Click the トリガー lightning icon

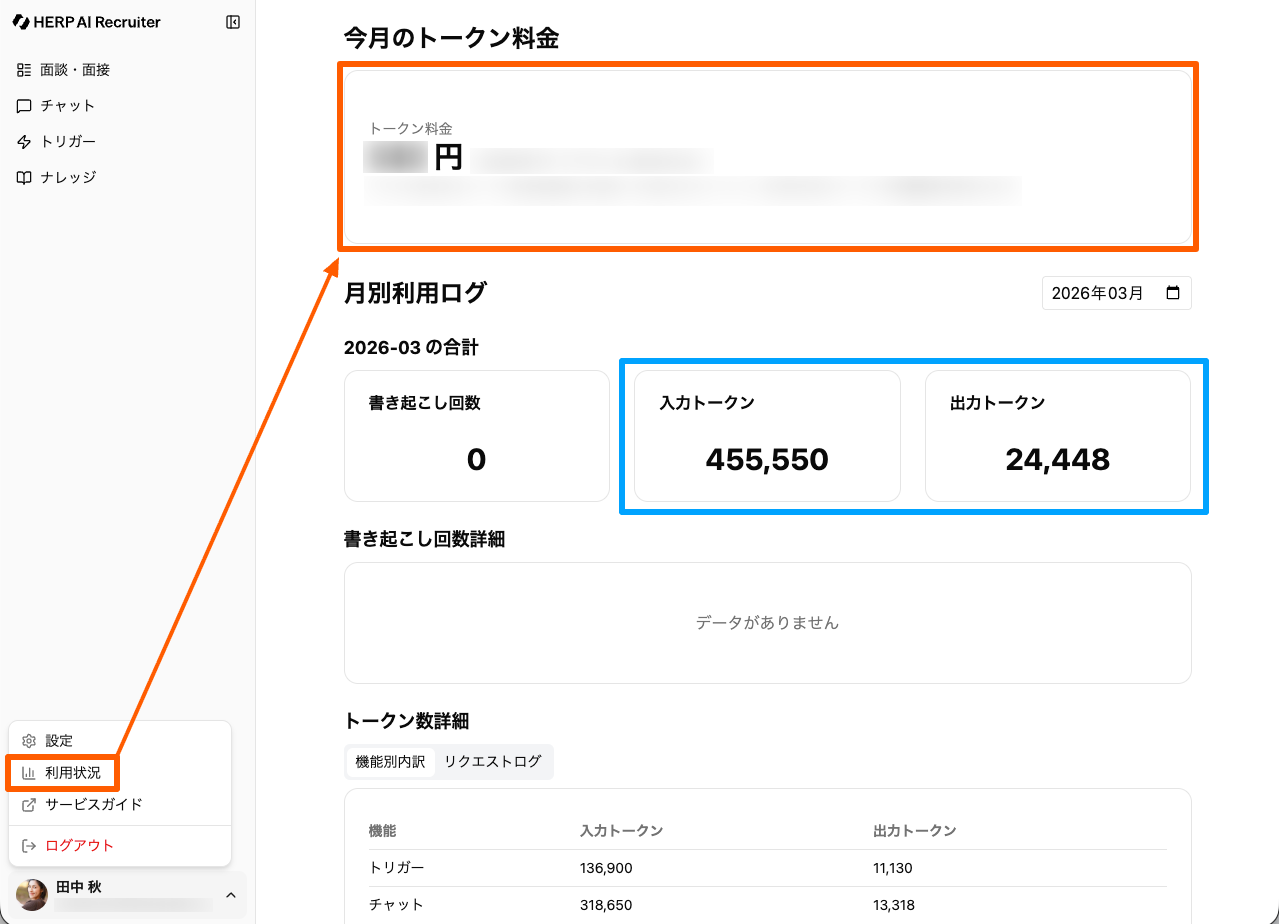[24, 142]
